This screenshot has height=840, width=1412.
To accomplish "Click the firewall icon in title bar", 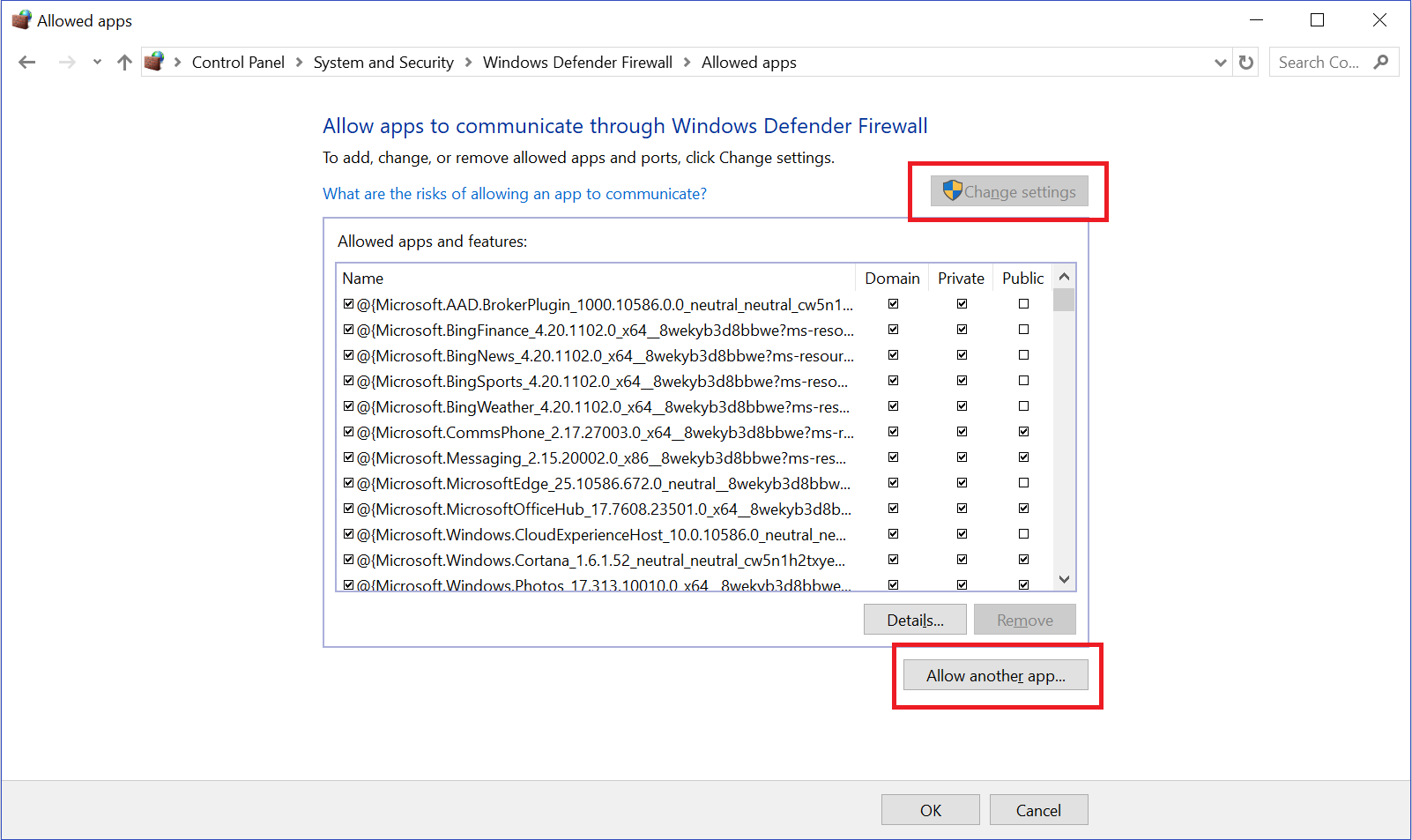I will pos(21,20).
